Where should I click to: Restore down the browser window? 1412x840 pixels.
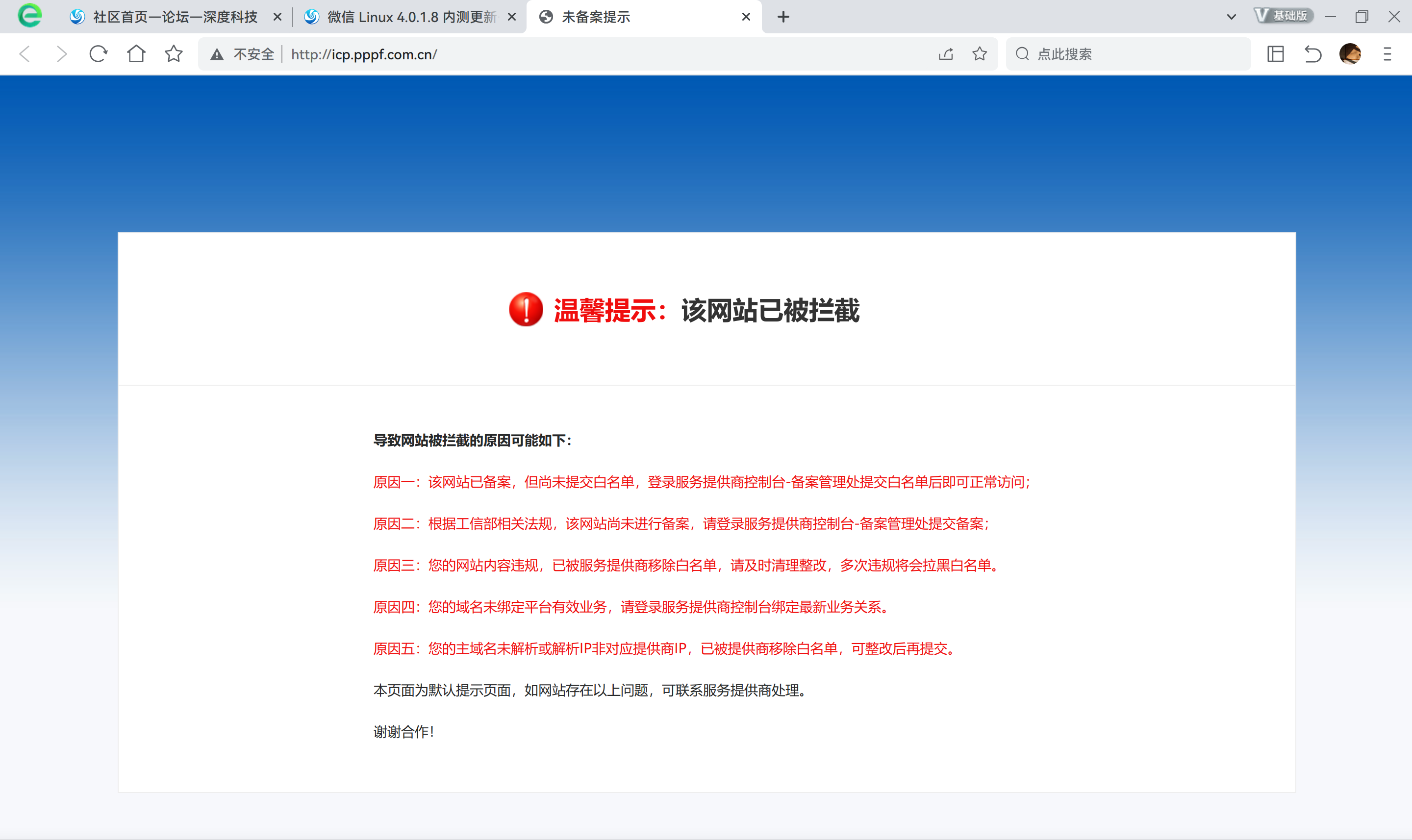[x=1362, y=17]
